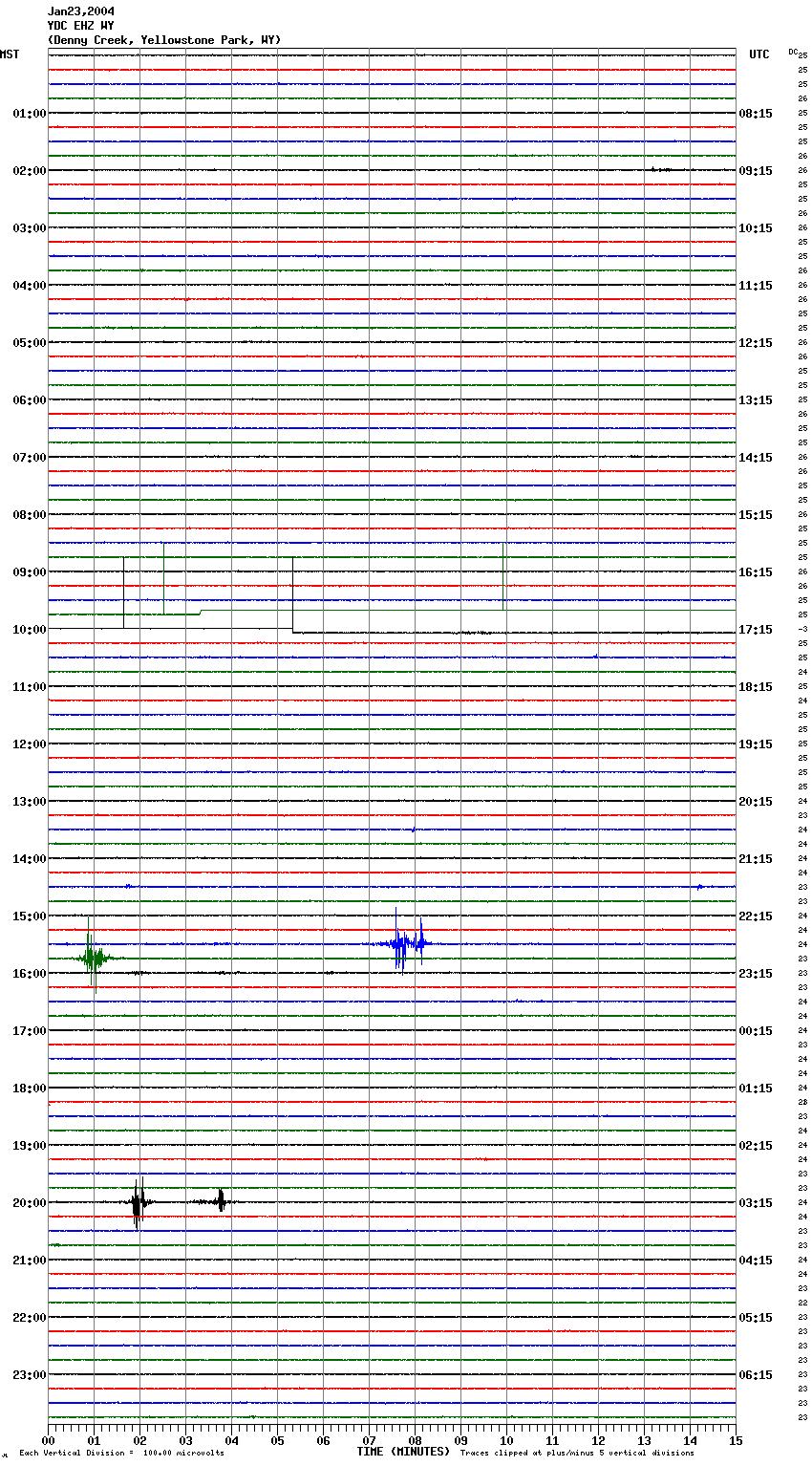Viewport: 812px width, 1466px height.
Task: Select the 04:00 MST time label
Action: pyautogui.click(x=30, y=286)
